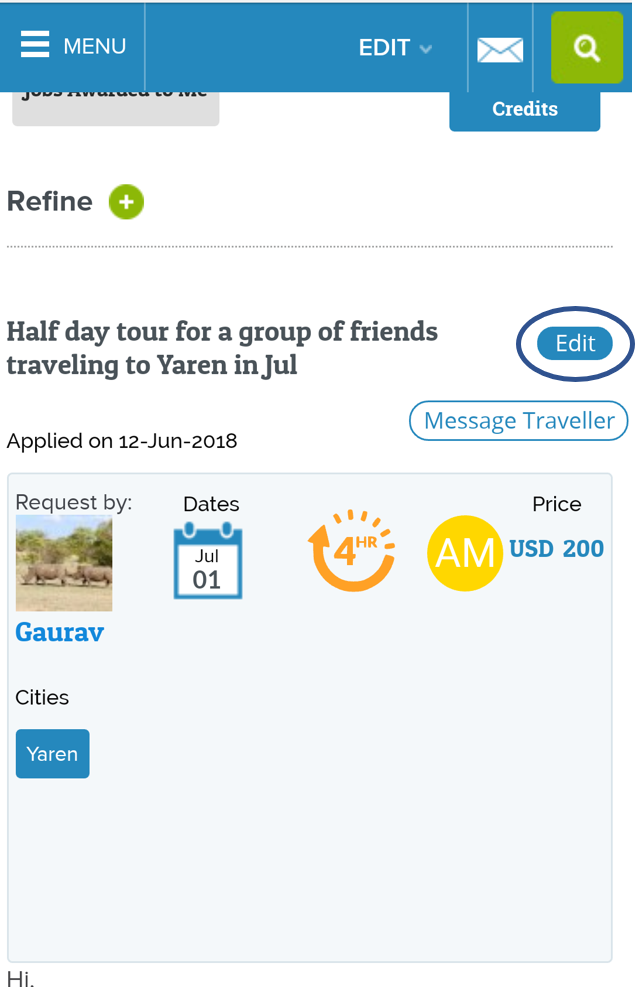Click the circled Edit button
This screenshot has height=987, width=635.
[575, 344]
